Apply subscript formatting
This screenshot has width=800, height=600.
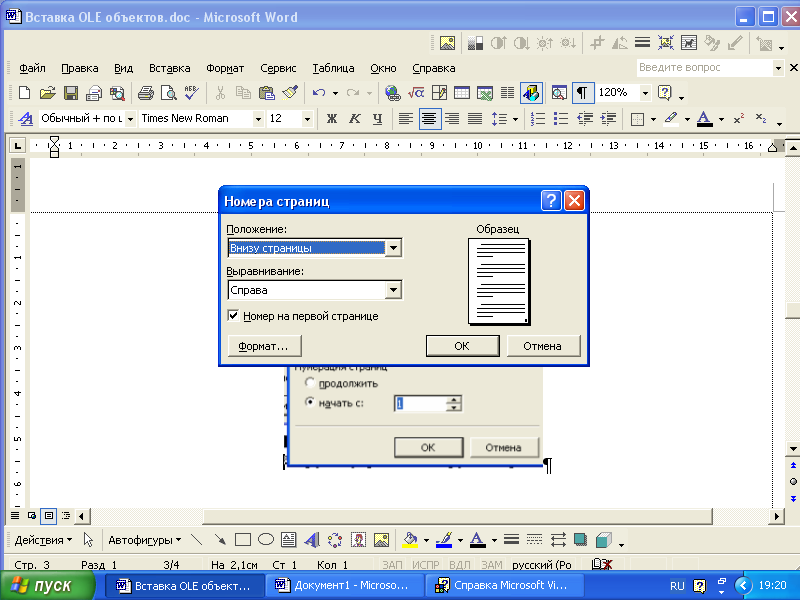[761, 119]
